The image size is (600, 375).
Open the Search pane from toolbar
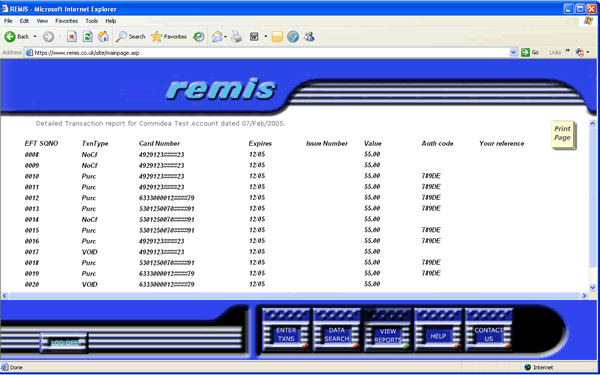pos(130,37)
